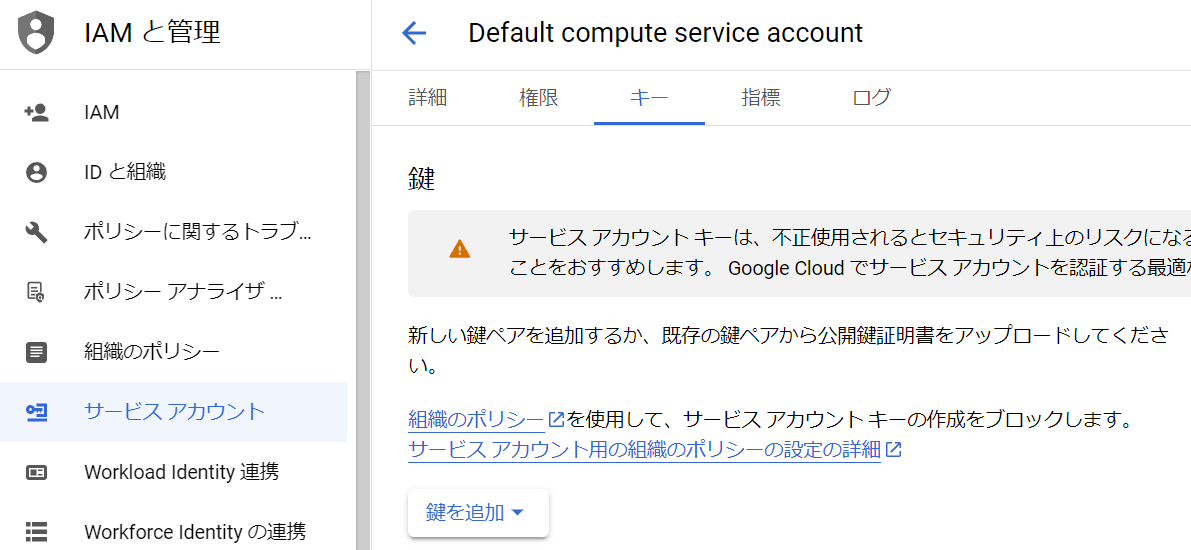
Task: Click the IAM shield logo icon
Action: 35,34
